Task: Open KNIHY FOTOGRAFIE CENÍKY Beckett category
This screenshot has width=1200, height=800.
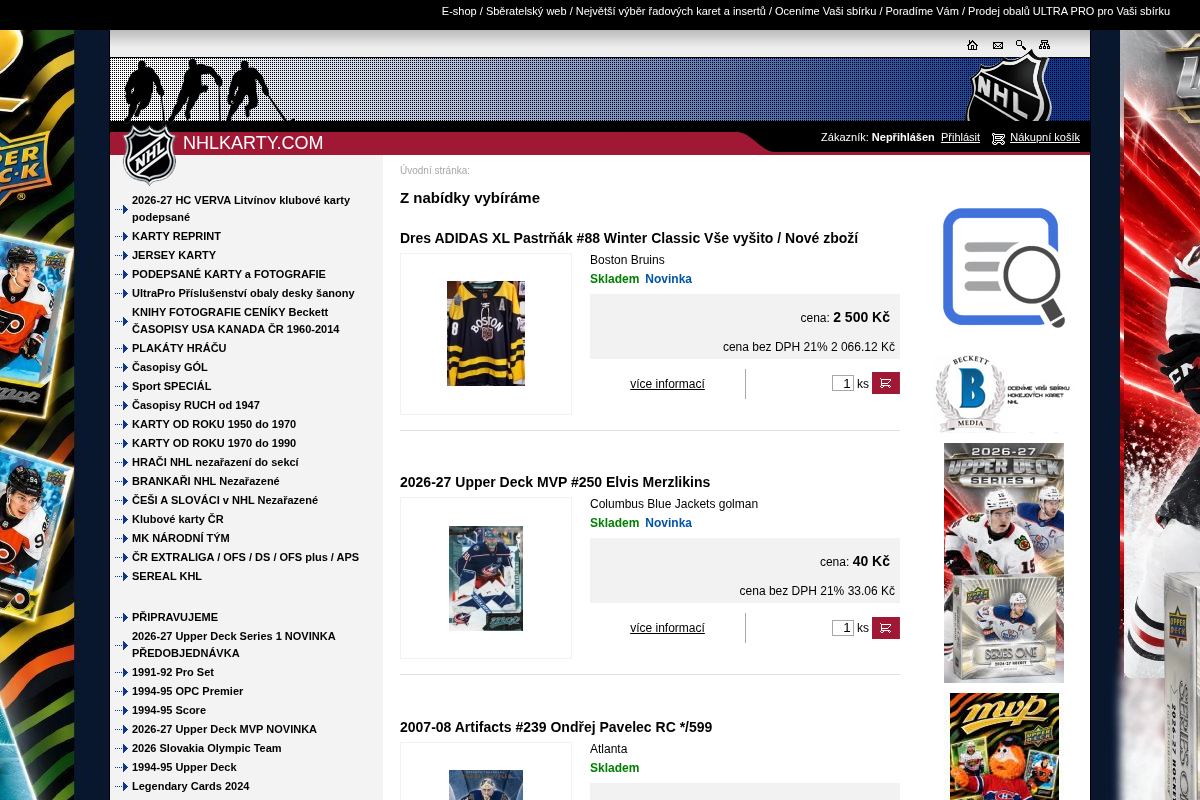Action: (236, 320)
